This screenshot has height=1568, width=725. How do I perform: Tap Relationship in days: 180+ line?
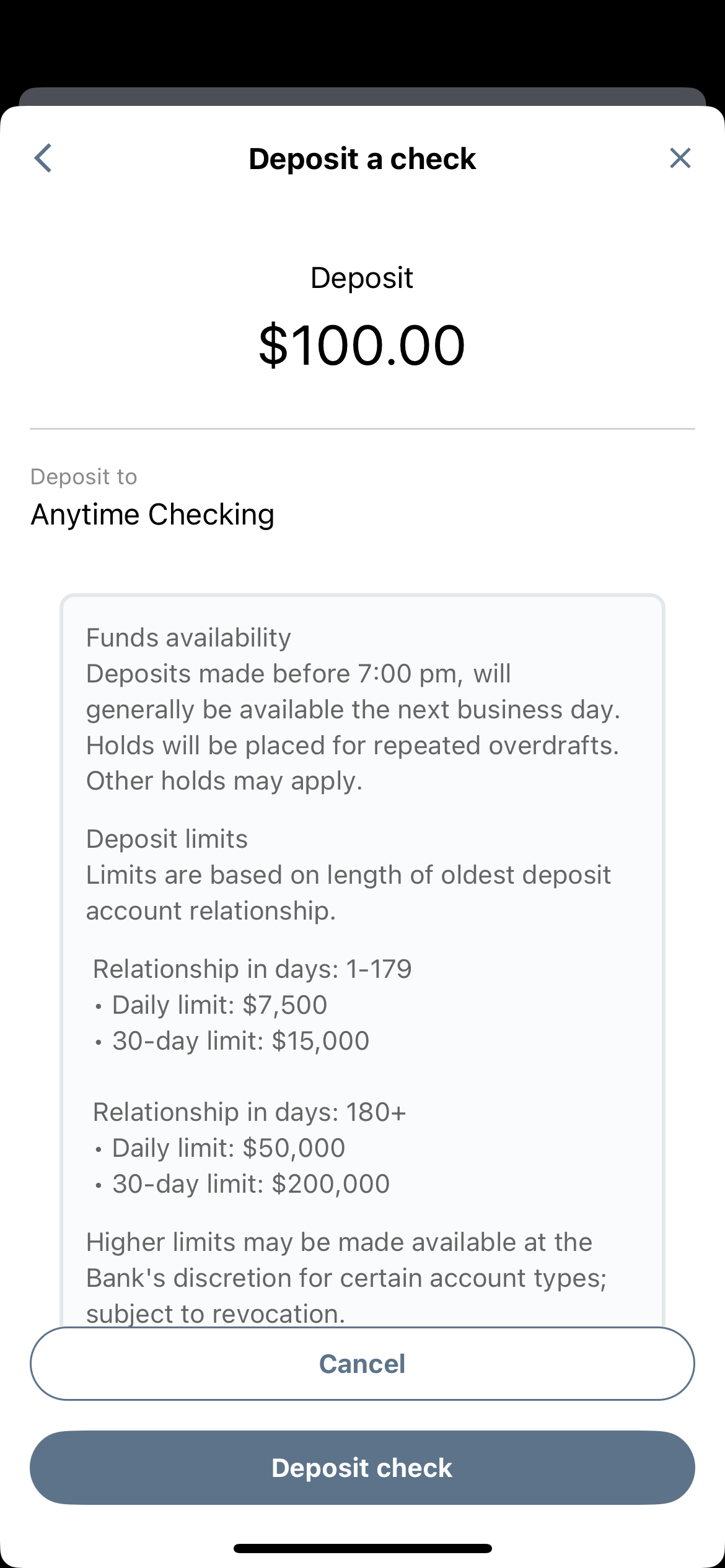(249, 1112)
